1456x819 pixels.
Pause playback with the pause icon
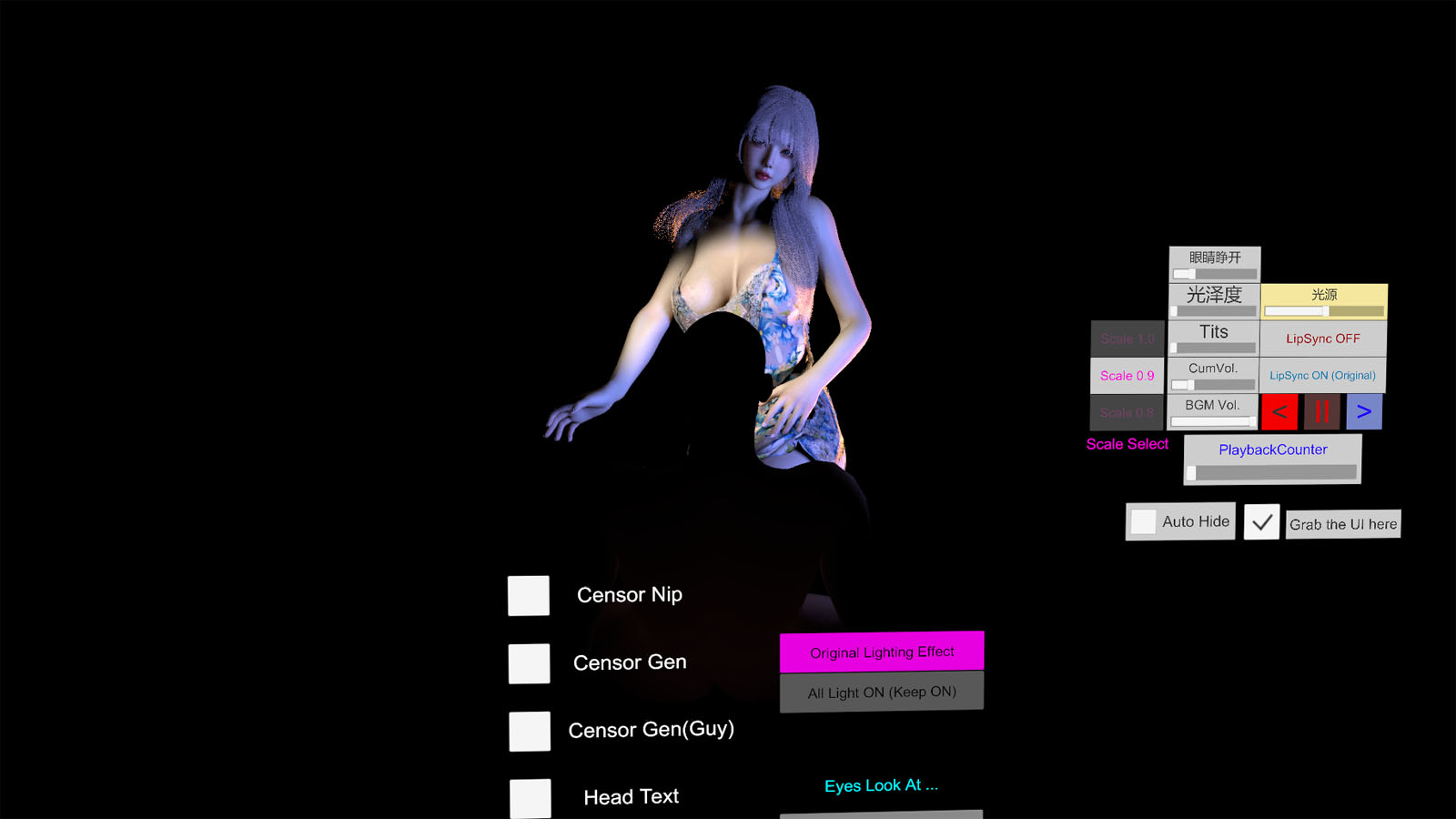(1321, 412)
